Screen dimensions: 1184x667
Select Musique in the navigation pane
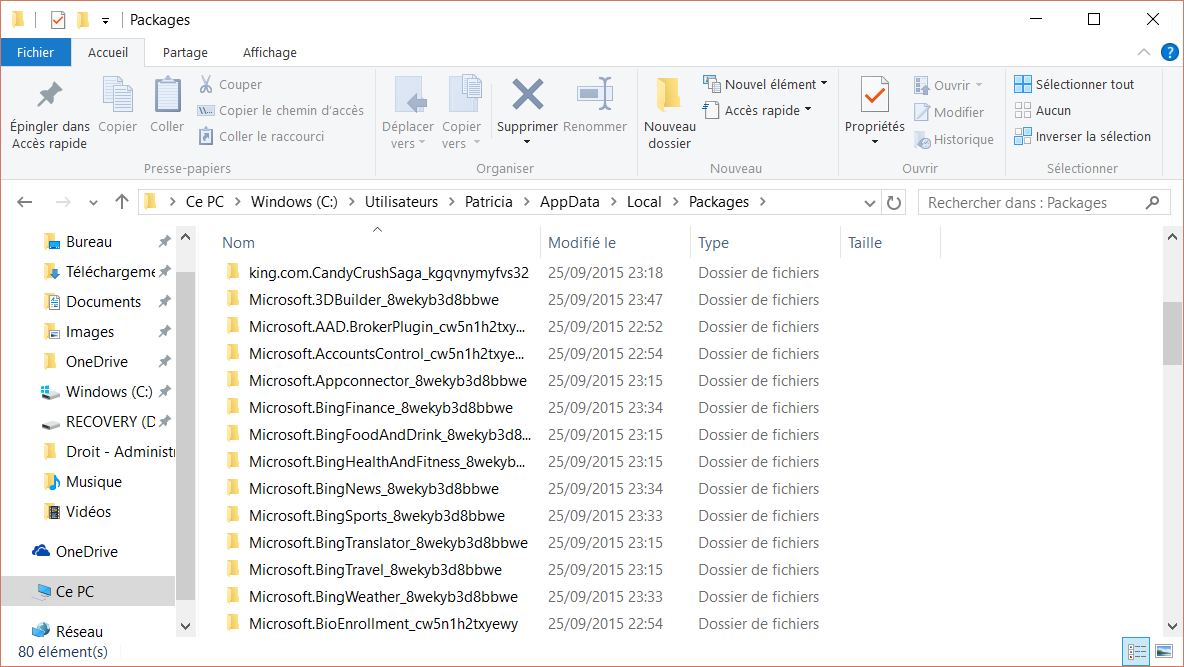(94, 482)
